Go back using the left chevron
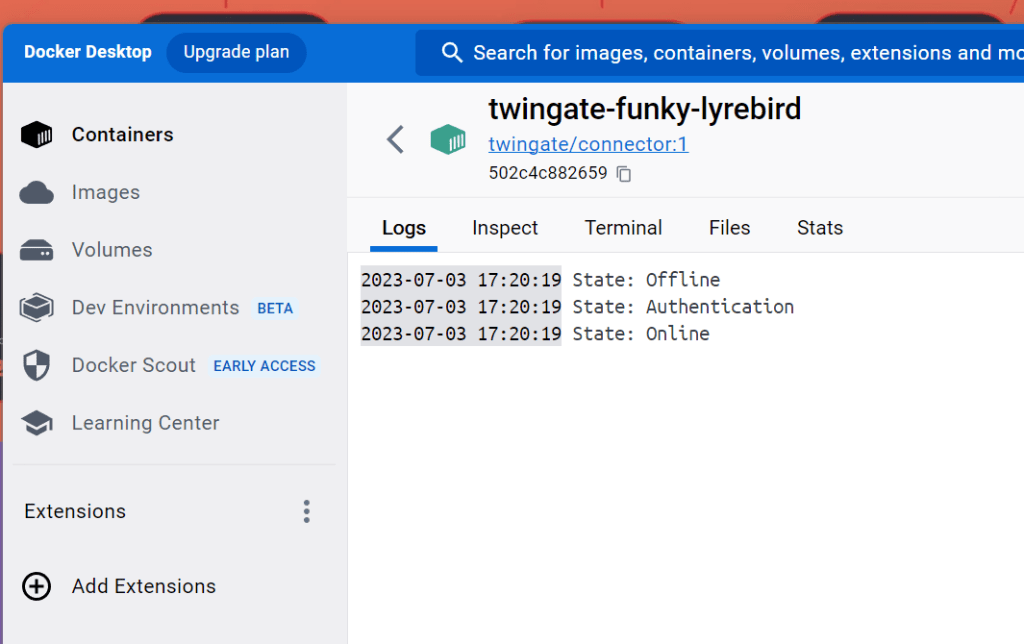Image resolution: width=1024 pixels, height=644 pixels. [x=396, y=139]
